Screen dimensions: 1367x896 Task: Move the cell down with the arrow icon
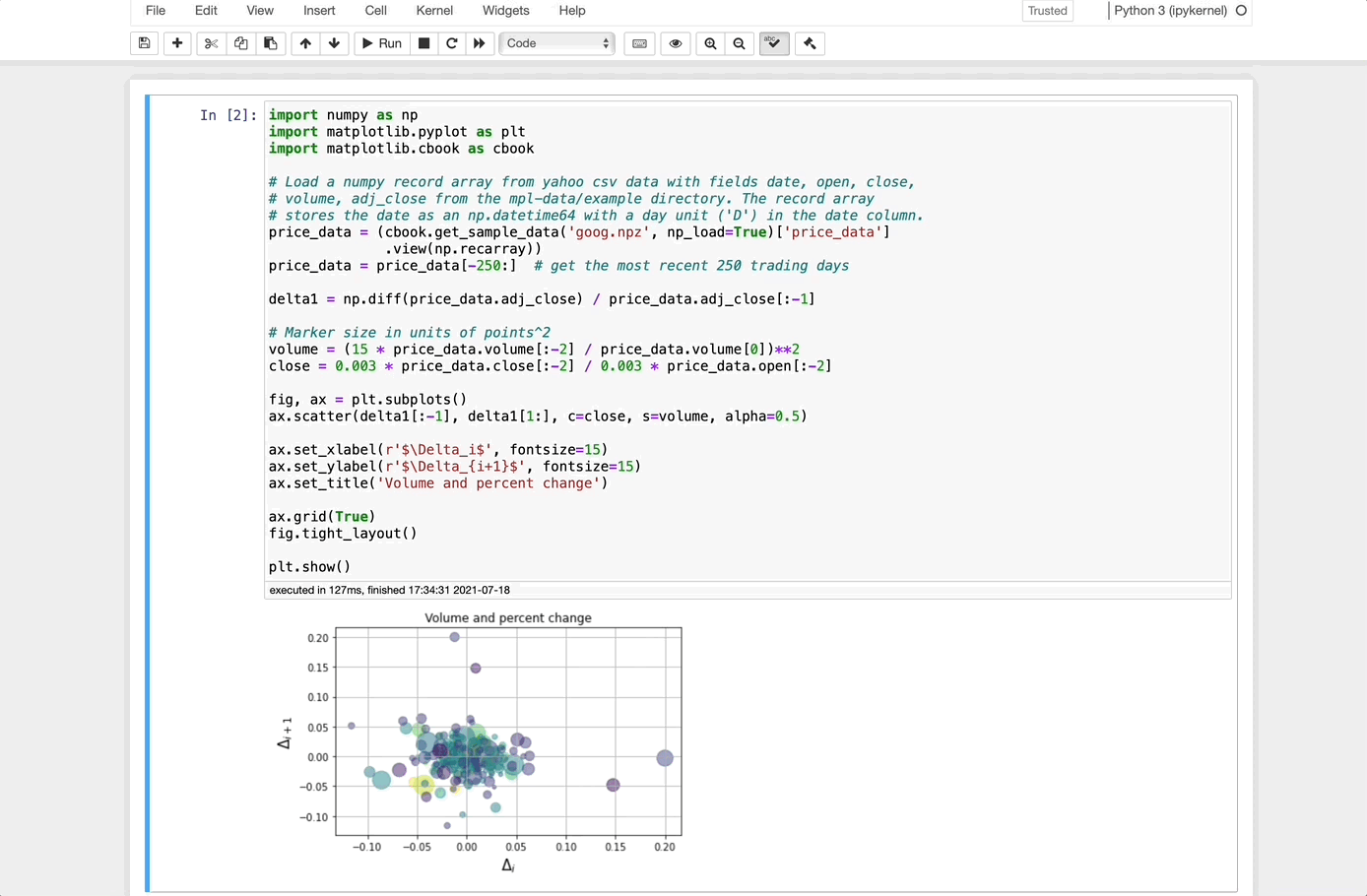coord(334,43)
